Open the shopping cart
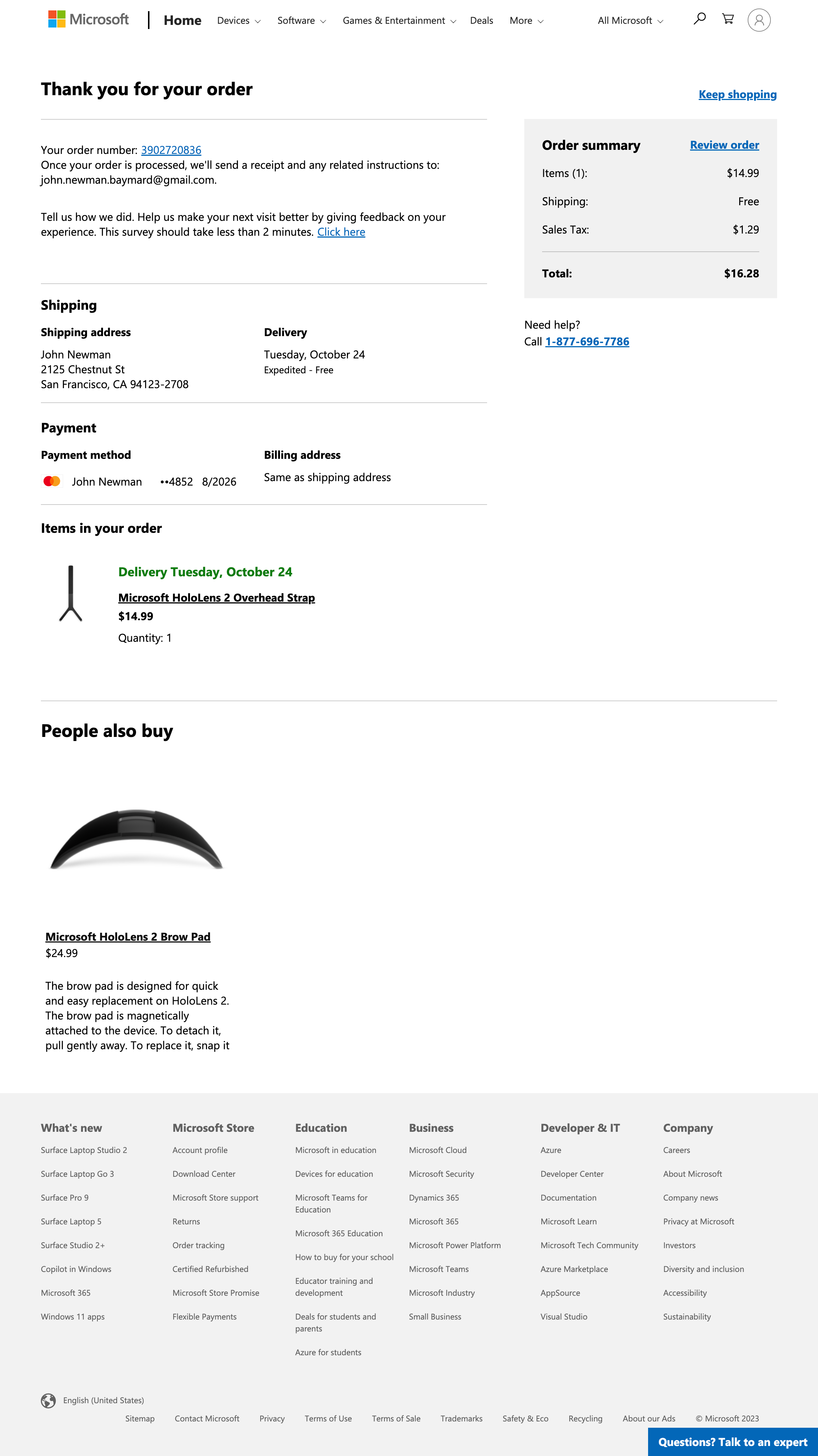 tap(728, 20)
